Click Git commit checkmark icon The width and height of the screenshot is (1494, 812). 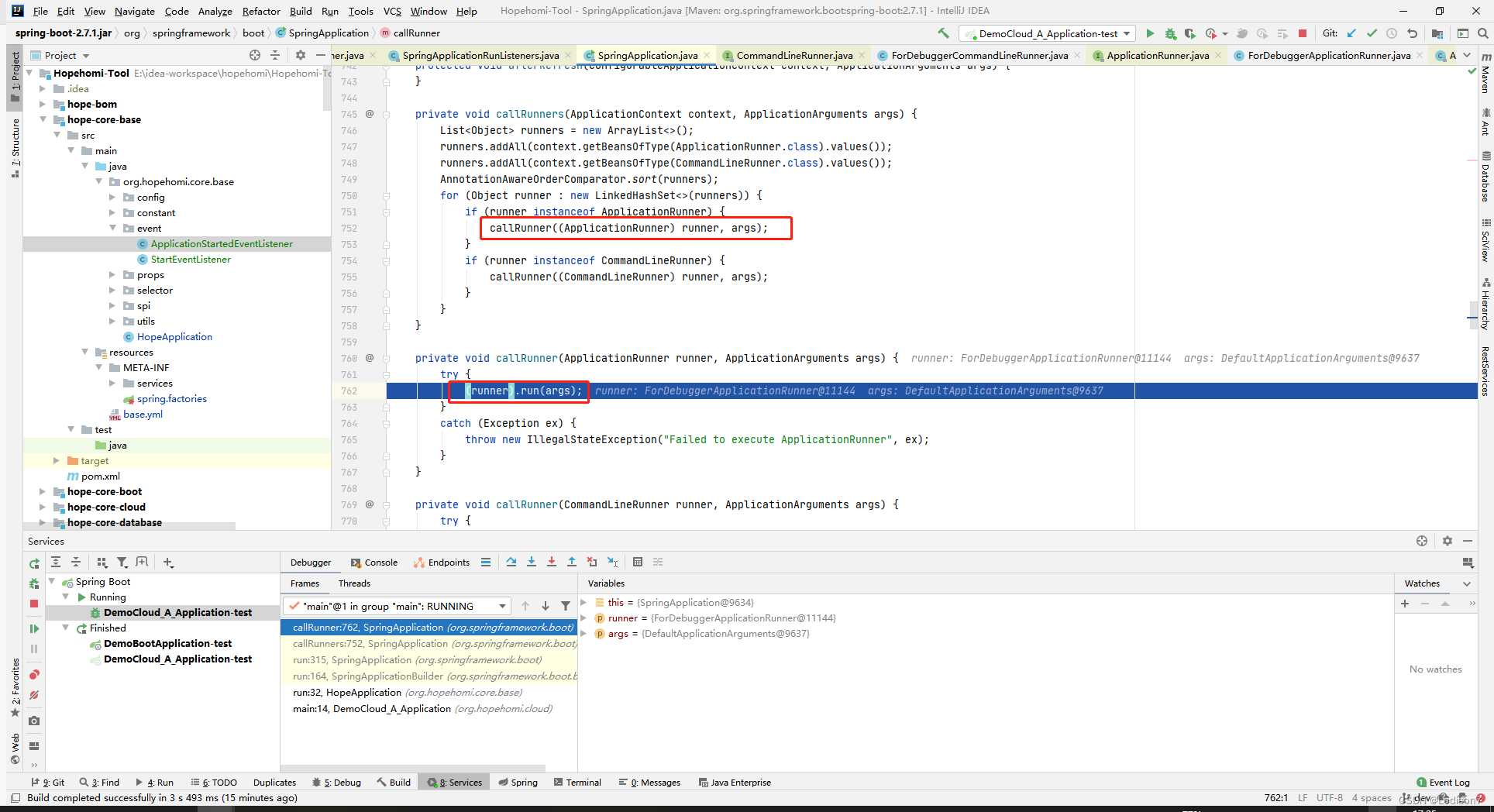1372,33
